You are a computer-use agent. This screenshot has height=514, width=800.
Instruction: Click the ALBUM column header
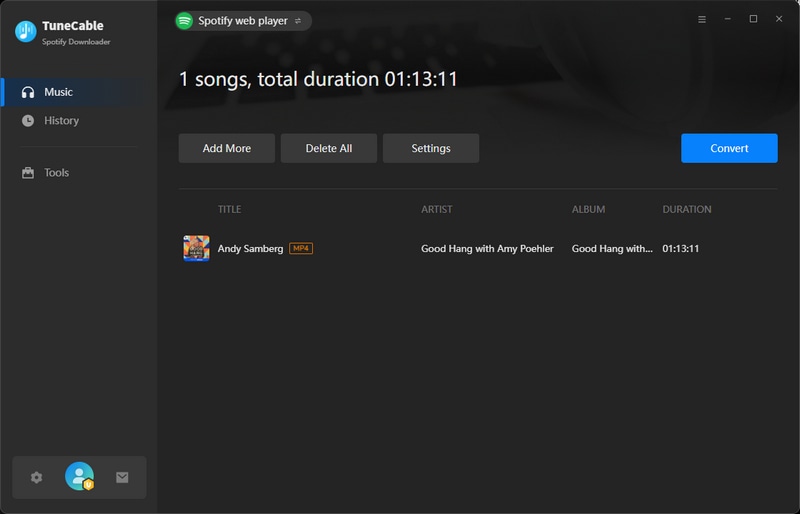pyautogui.click(x=588, y=209)
